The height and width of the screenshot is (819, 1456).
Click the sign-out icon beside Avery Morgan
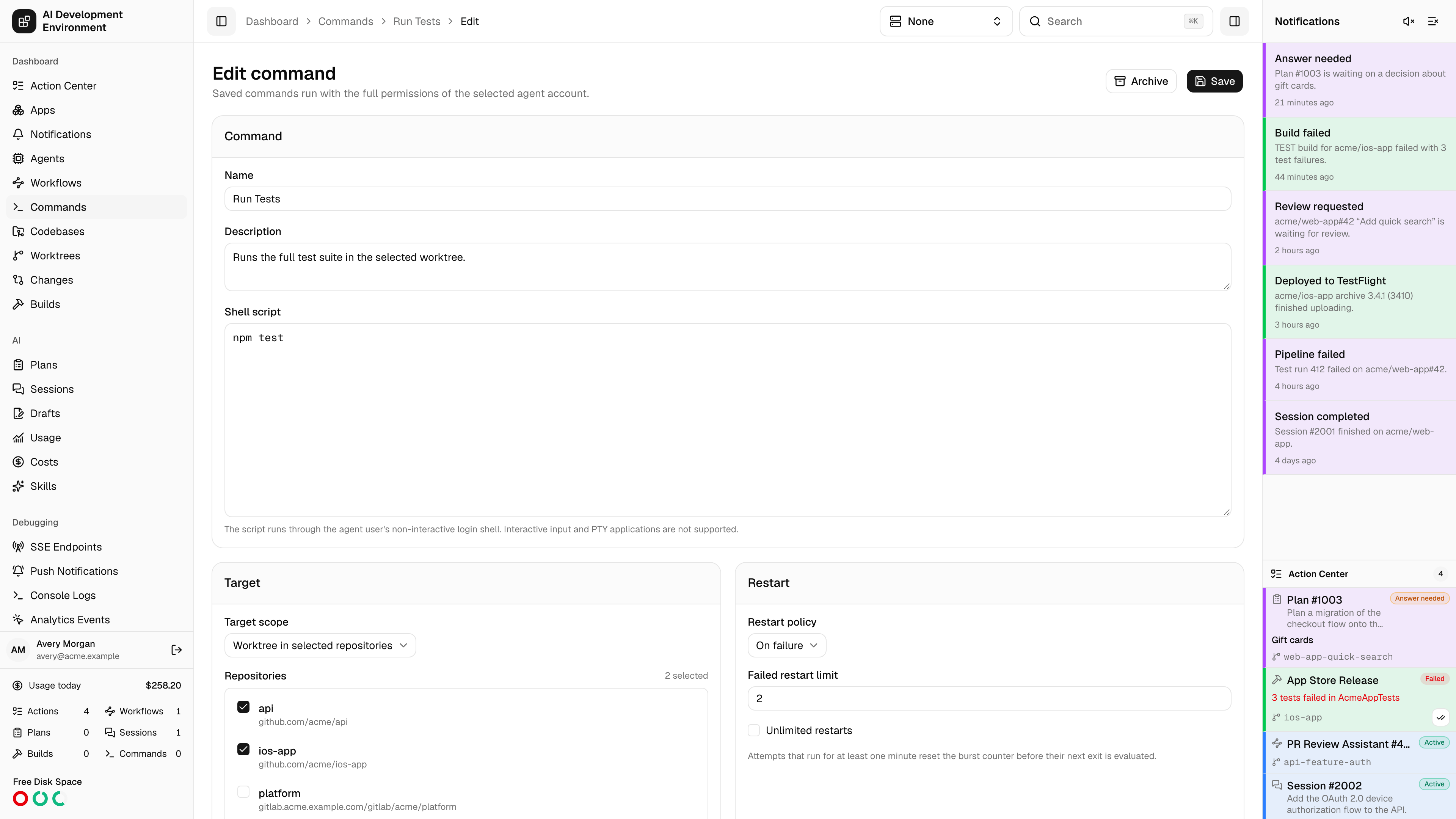(x=176, y=650)
